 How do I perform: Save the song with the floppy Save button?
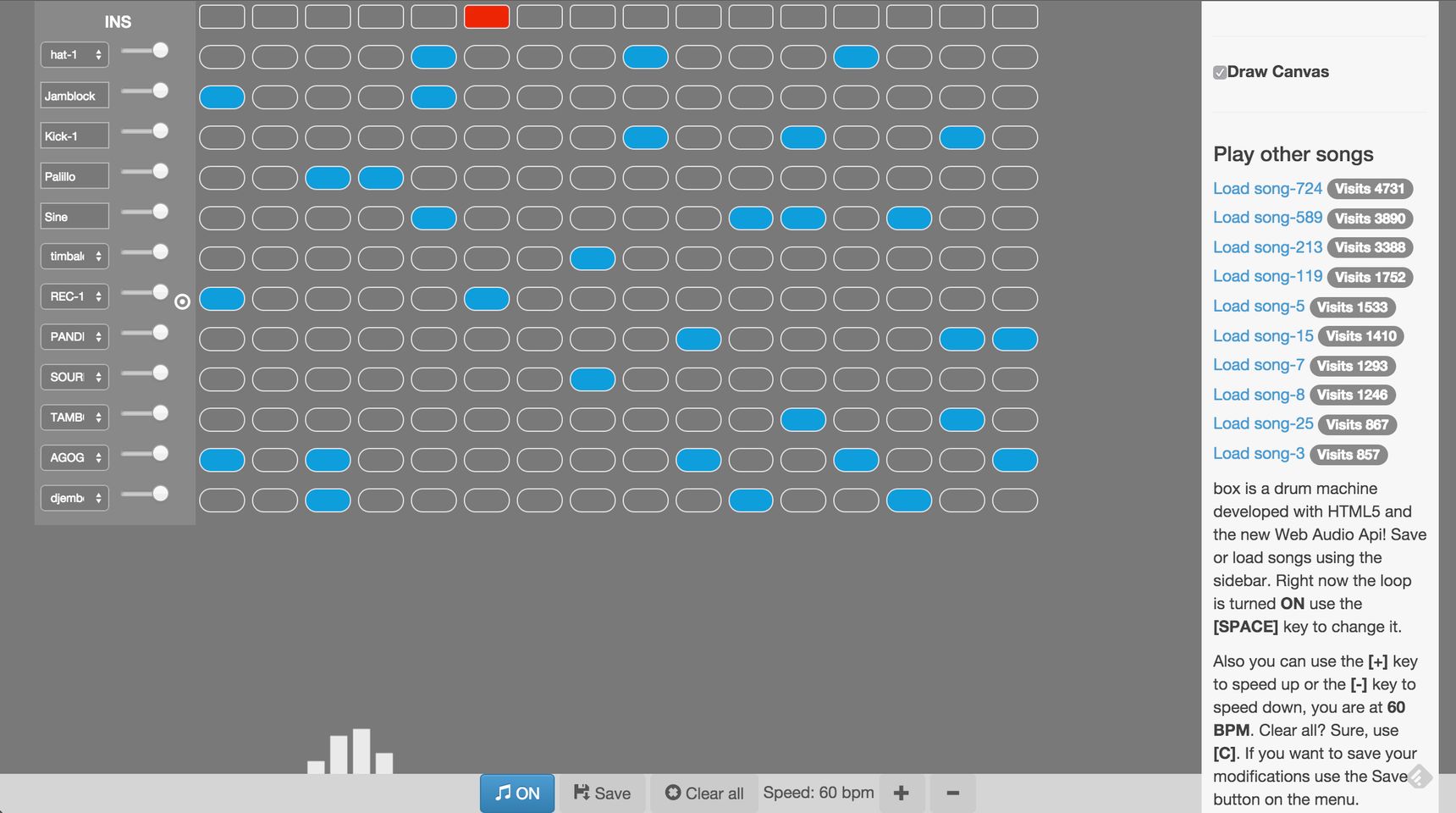click(x=602, y=793)
